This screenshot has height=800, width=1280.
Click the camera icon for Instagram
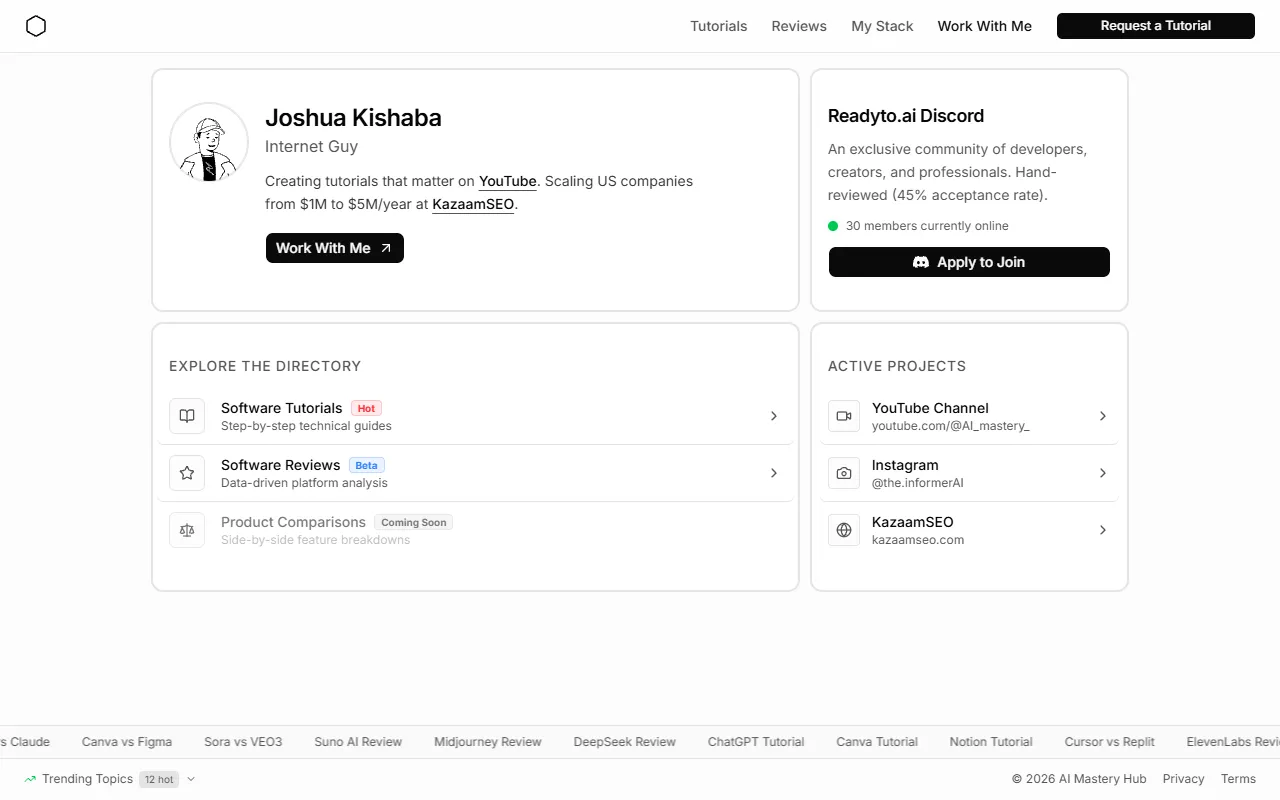[844, 473]
